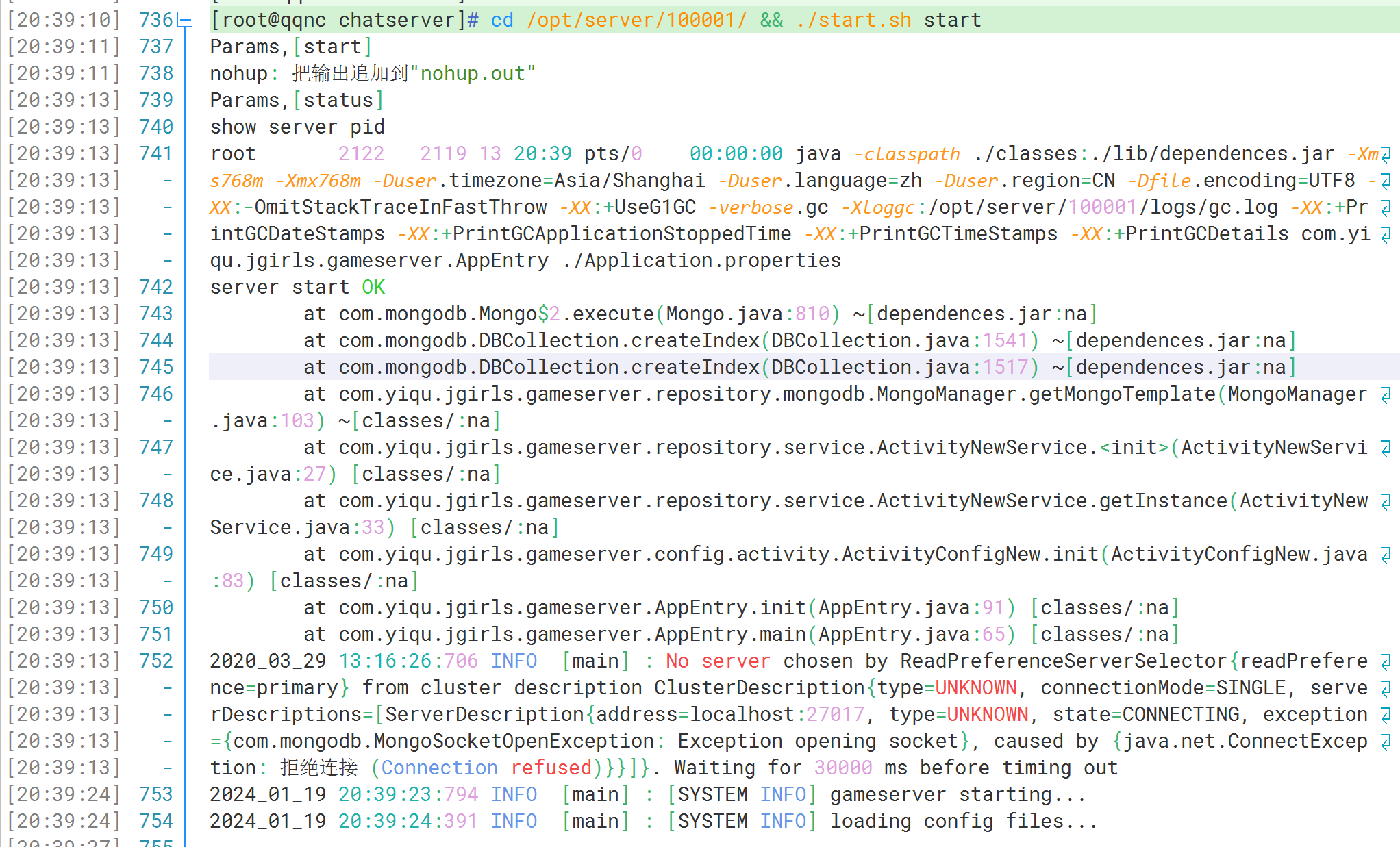Click the './start.sh' text in the command line
This screenshot has height=847, width=1400.
click(x=853, y=20)
